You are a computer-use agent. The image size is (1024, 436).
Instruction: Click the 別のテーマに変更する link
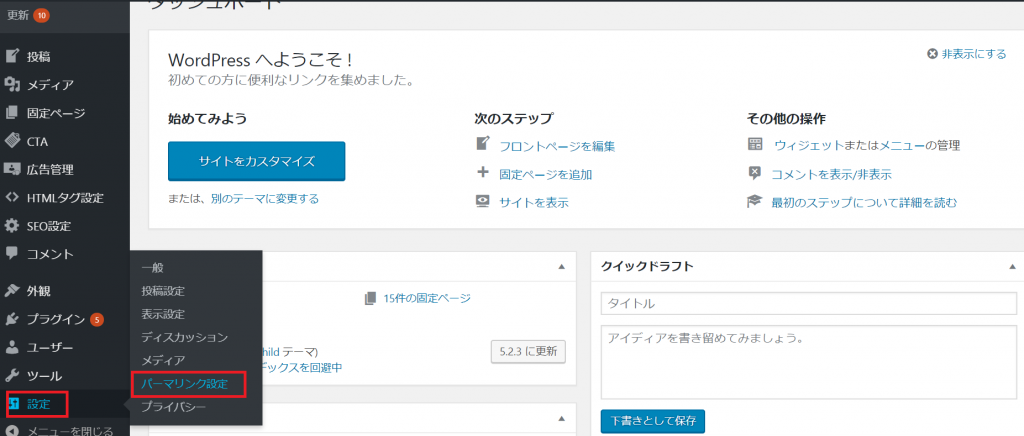[x=264, y=198]
